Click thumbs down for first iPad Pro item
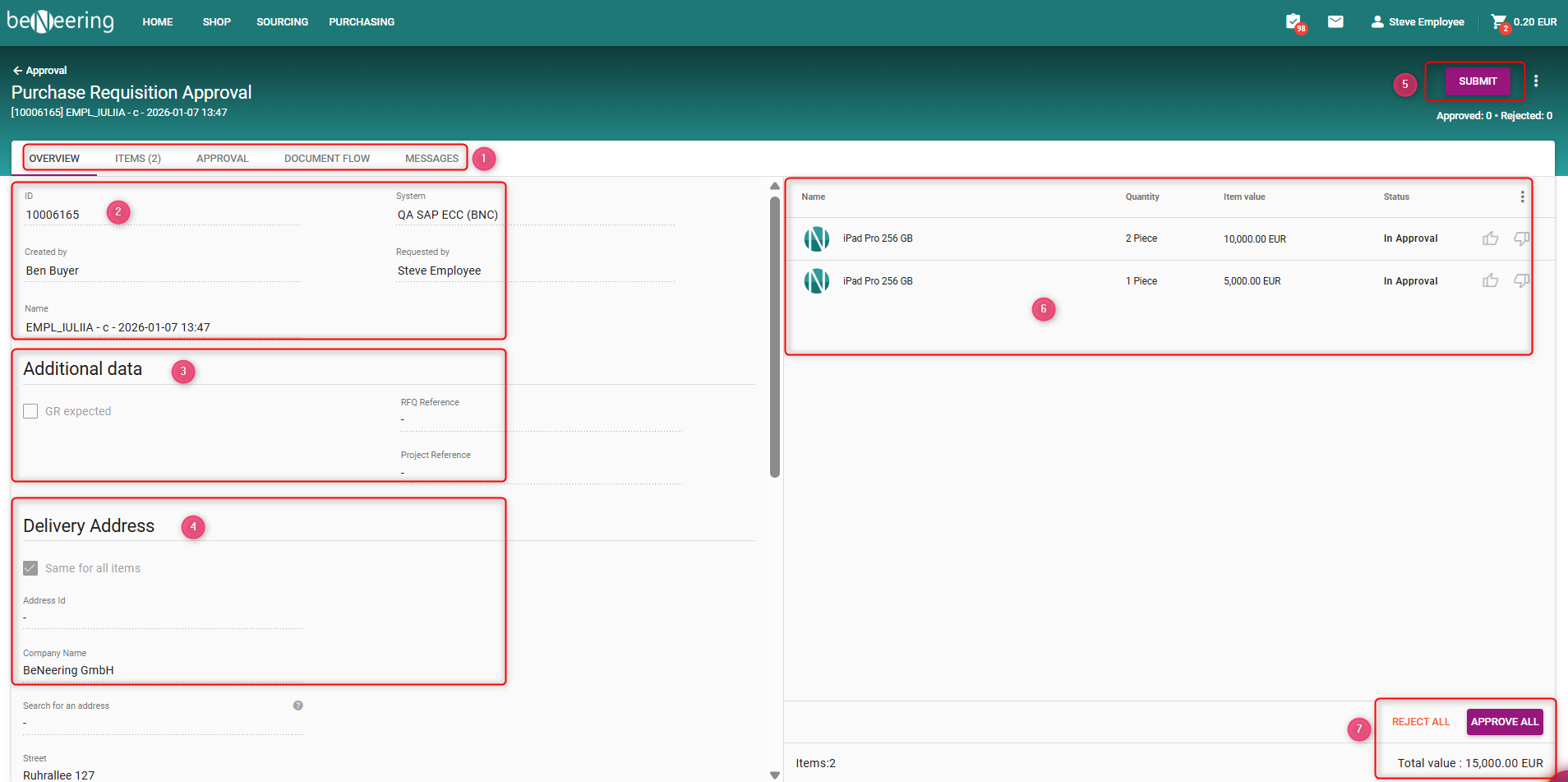 click(1521, 238)
